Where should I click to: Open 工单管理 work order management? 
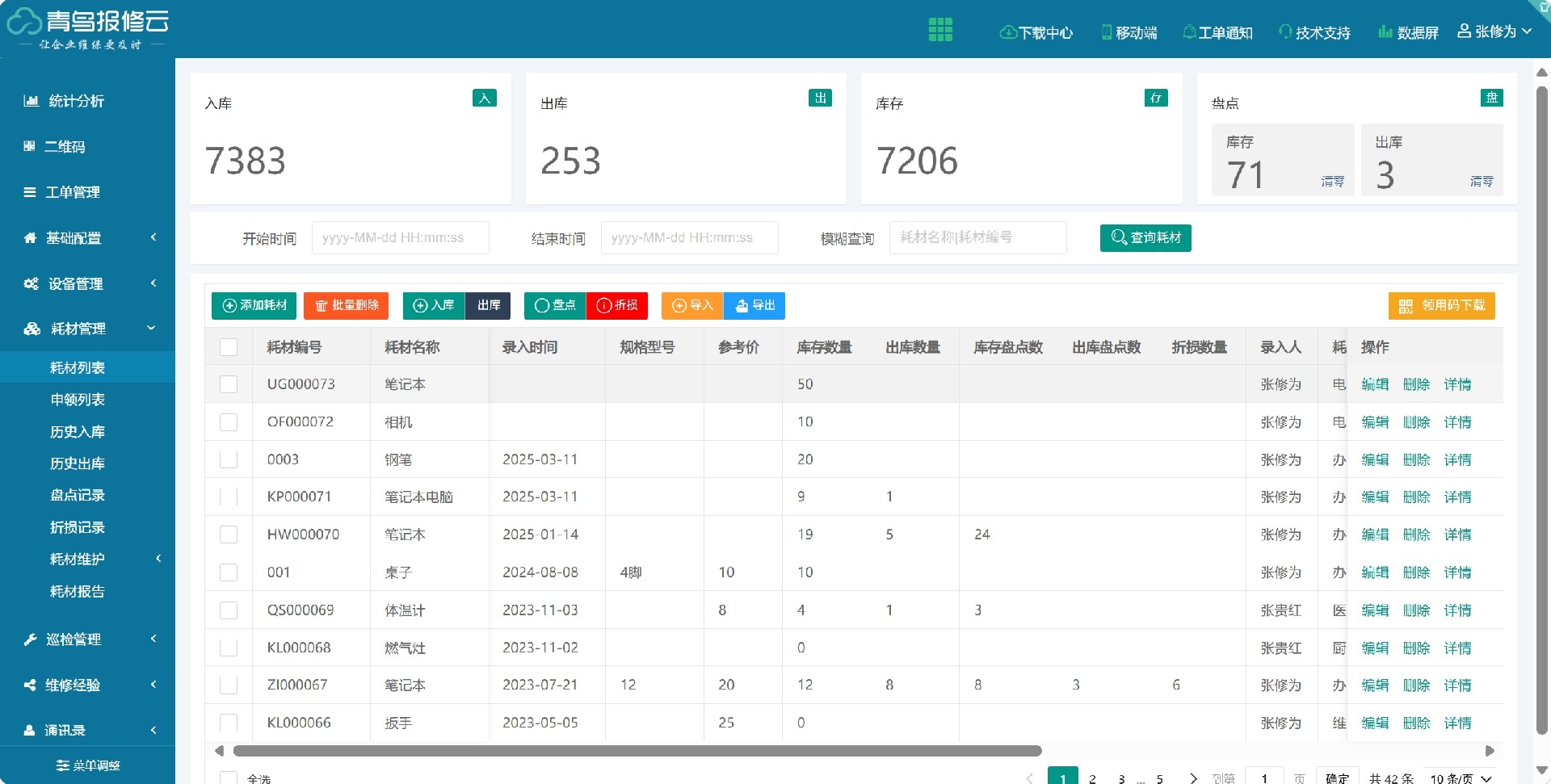pos(73,192)
